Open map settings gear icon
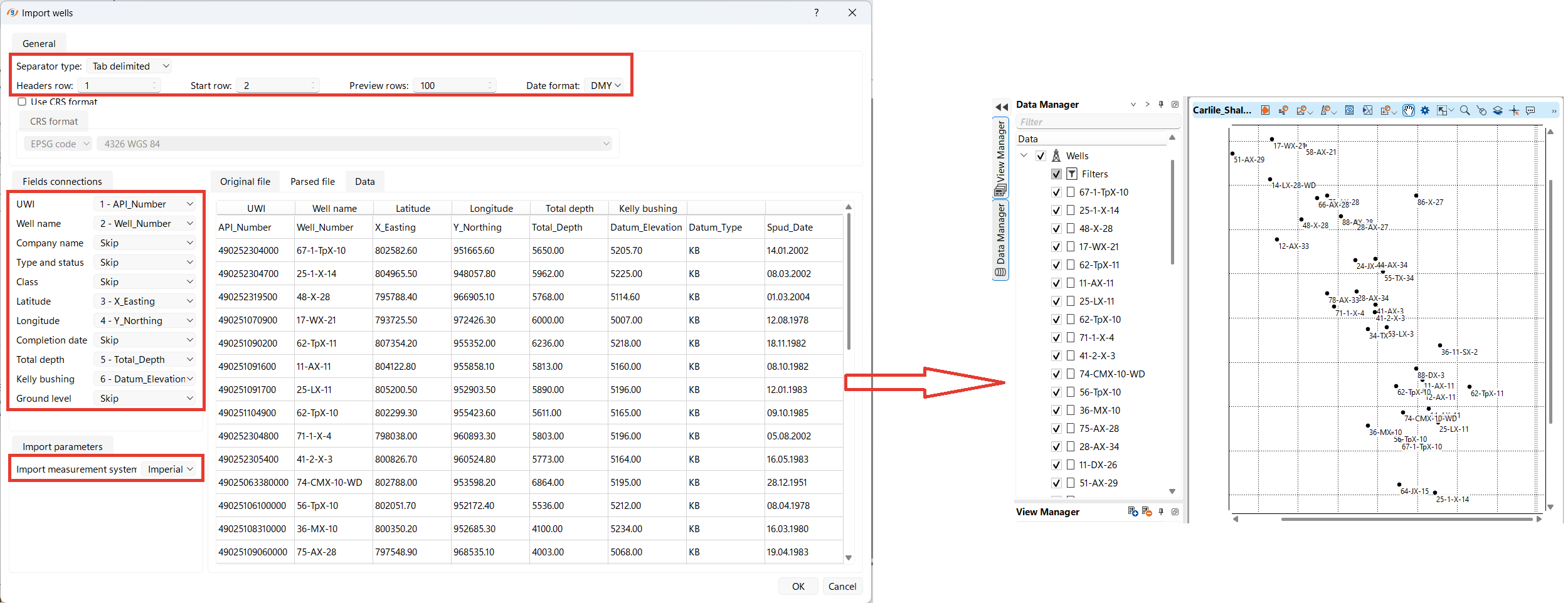Viewport: 1568px width, 603px height. click(x=1425, y=110)
